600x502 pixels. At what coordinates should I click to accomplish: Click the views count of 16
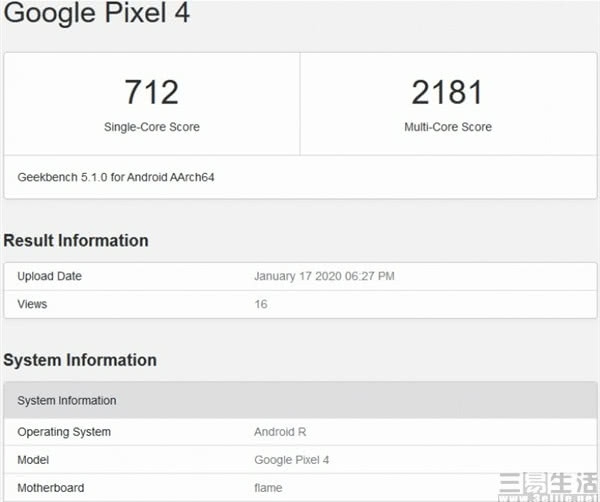click(261, 304)
